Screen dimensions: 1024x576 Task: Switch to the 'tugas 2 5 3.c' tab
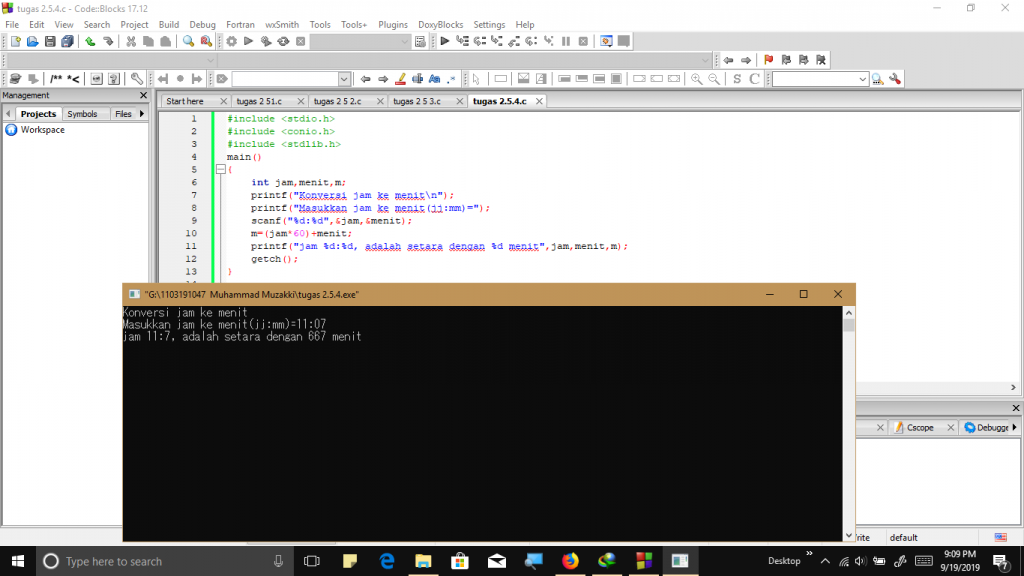(416, 101)
